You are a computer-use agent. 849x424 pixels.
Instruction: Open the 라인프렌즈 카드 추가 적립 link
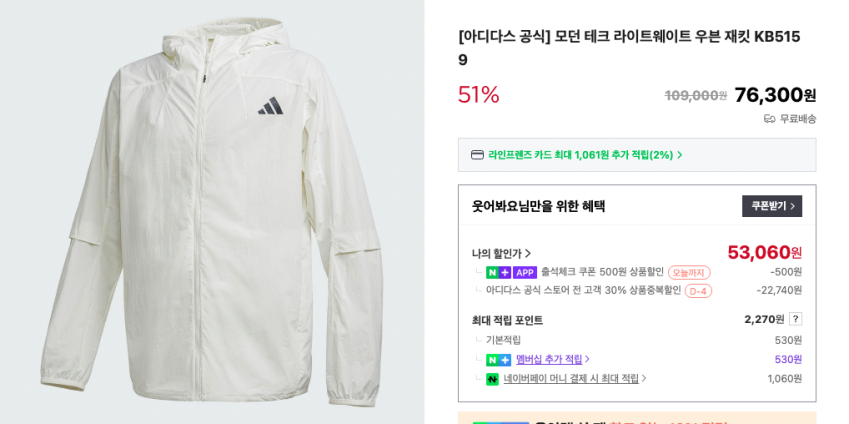coord(580,155)
